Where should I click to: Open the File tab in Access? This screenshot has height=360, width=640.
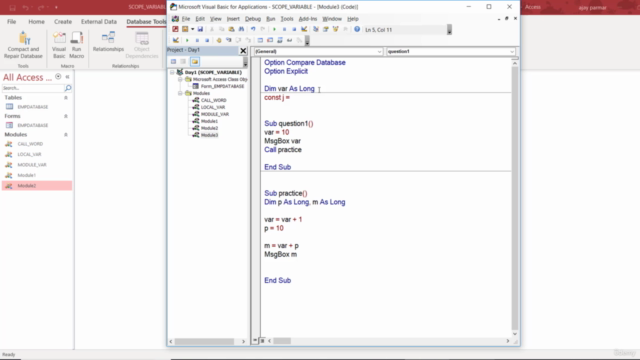tap(11, 22)
